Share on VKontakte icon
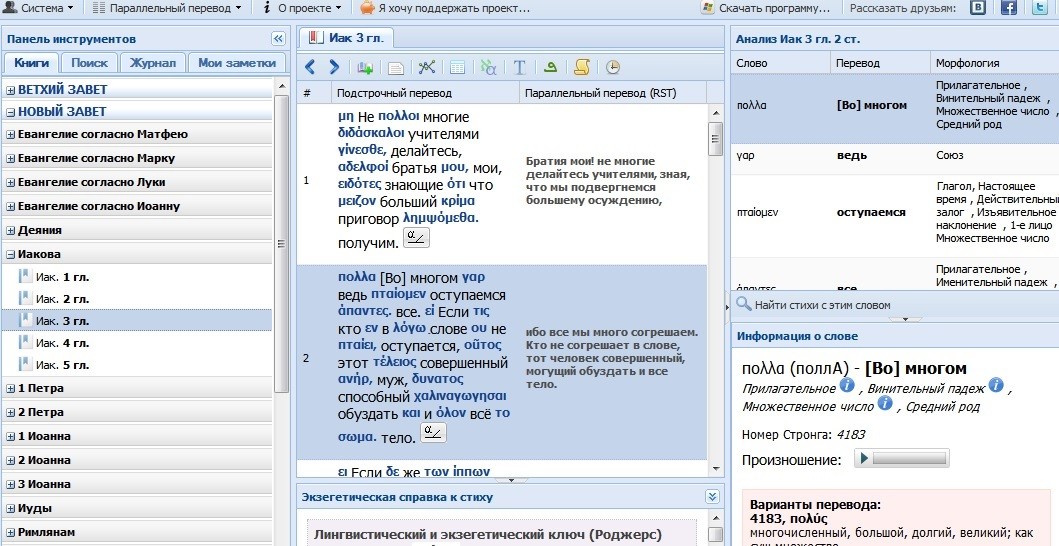Image resolution: width=1059 pixels, height=546 pixels. click(x=978, y=8)
